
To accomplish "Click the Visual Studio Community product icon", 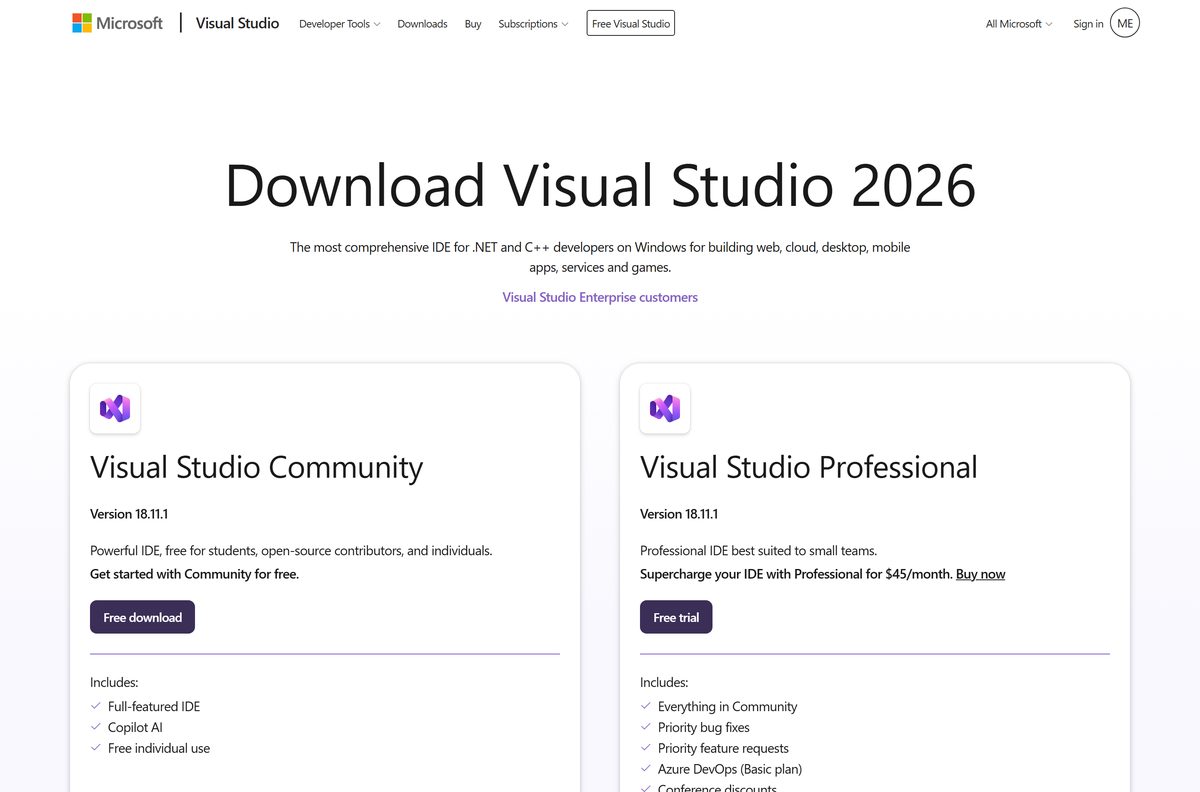I will 115,408.
